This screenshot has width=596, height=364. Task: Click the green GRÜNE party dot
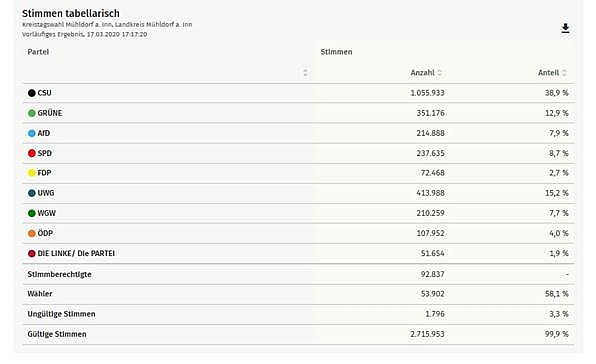(32, 113)
